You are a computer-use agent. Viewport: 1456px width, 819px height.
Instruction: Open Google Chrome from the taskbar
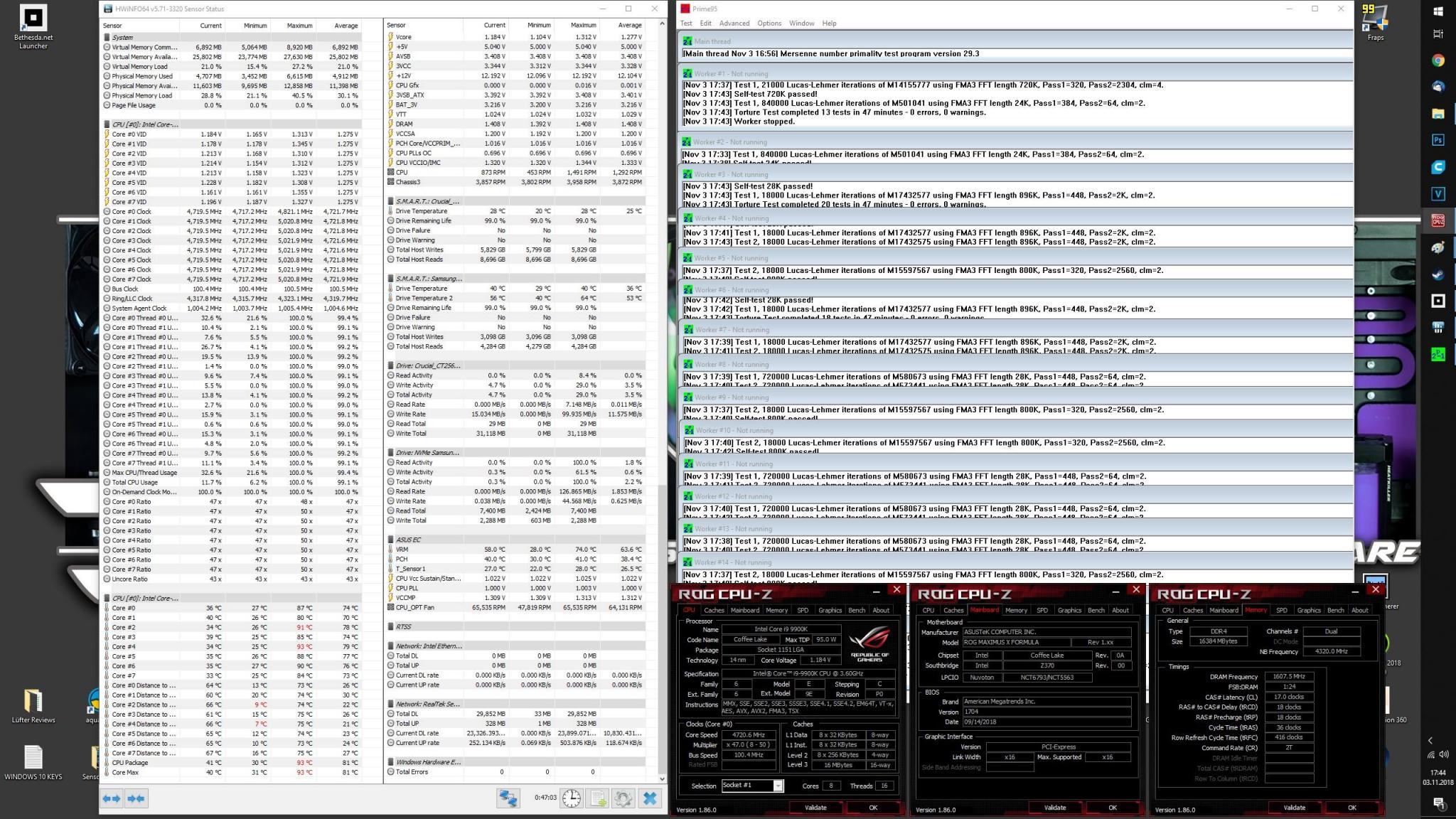coord(1438,60)
